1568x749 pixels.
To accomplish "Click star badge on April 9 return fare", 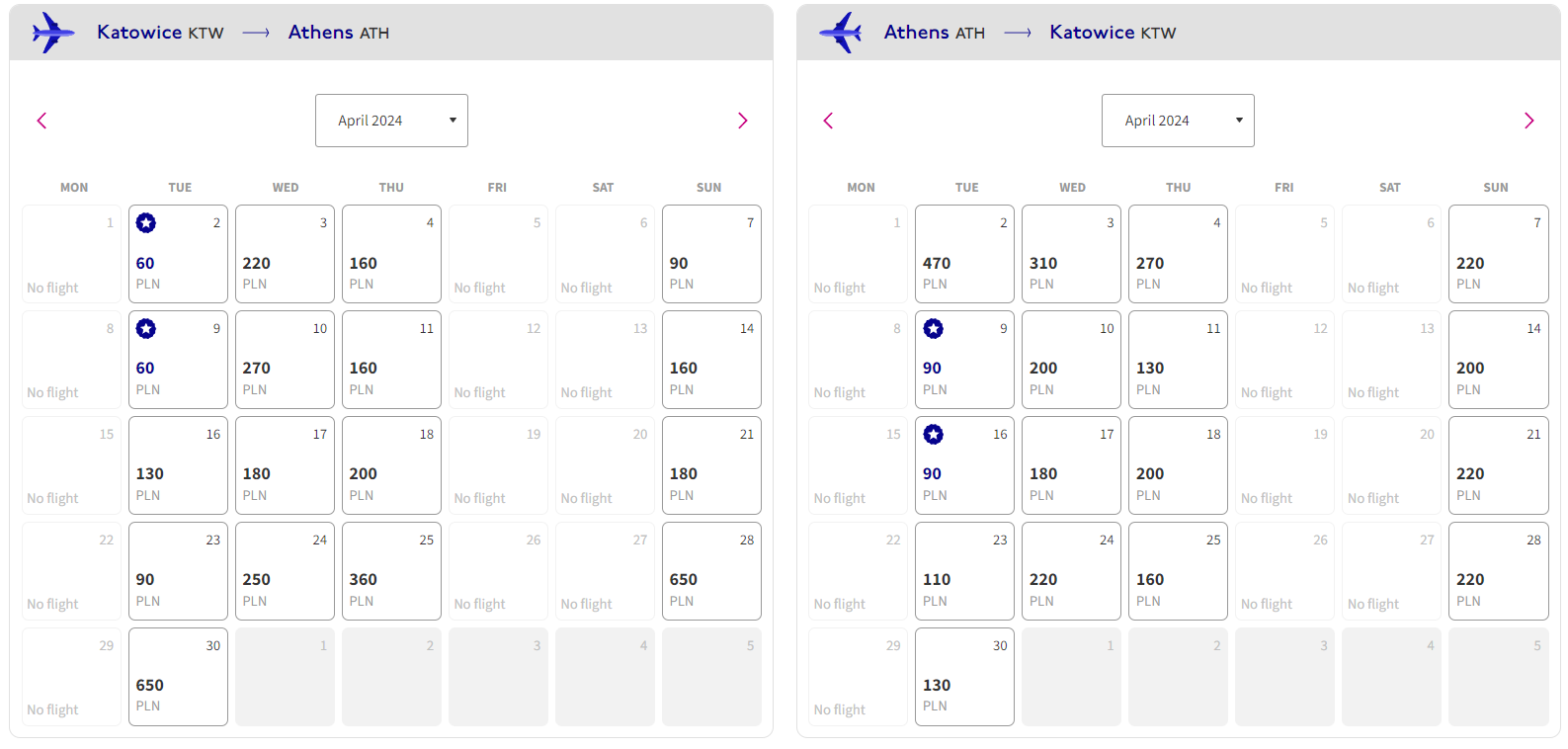I will (x=934, y=328).
